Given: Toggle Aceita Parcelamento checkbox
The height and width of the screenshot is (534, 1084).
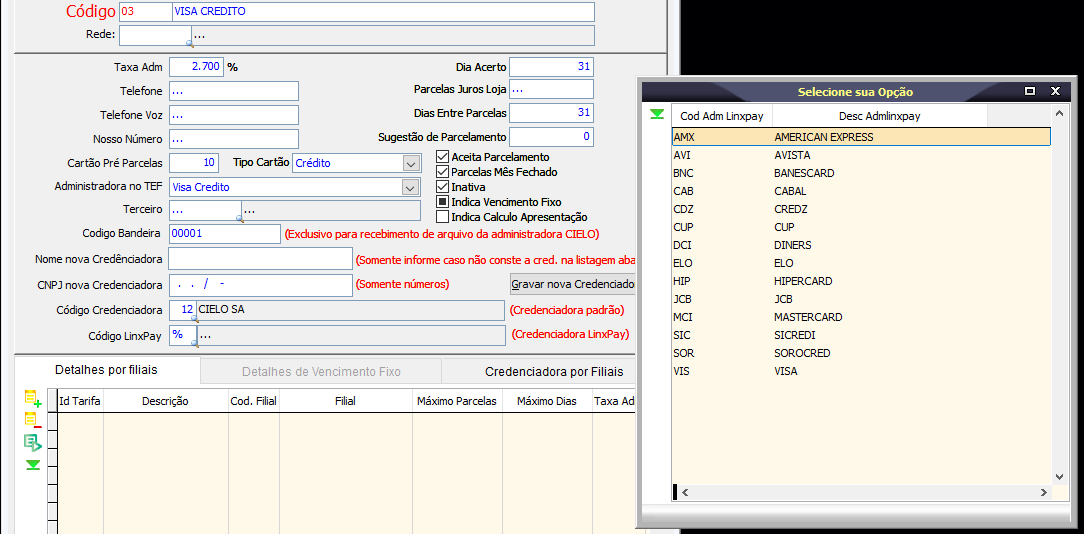Looking at the screenshot, I should click(x=442, y=157).
